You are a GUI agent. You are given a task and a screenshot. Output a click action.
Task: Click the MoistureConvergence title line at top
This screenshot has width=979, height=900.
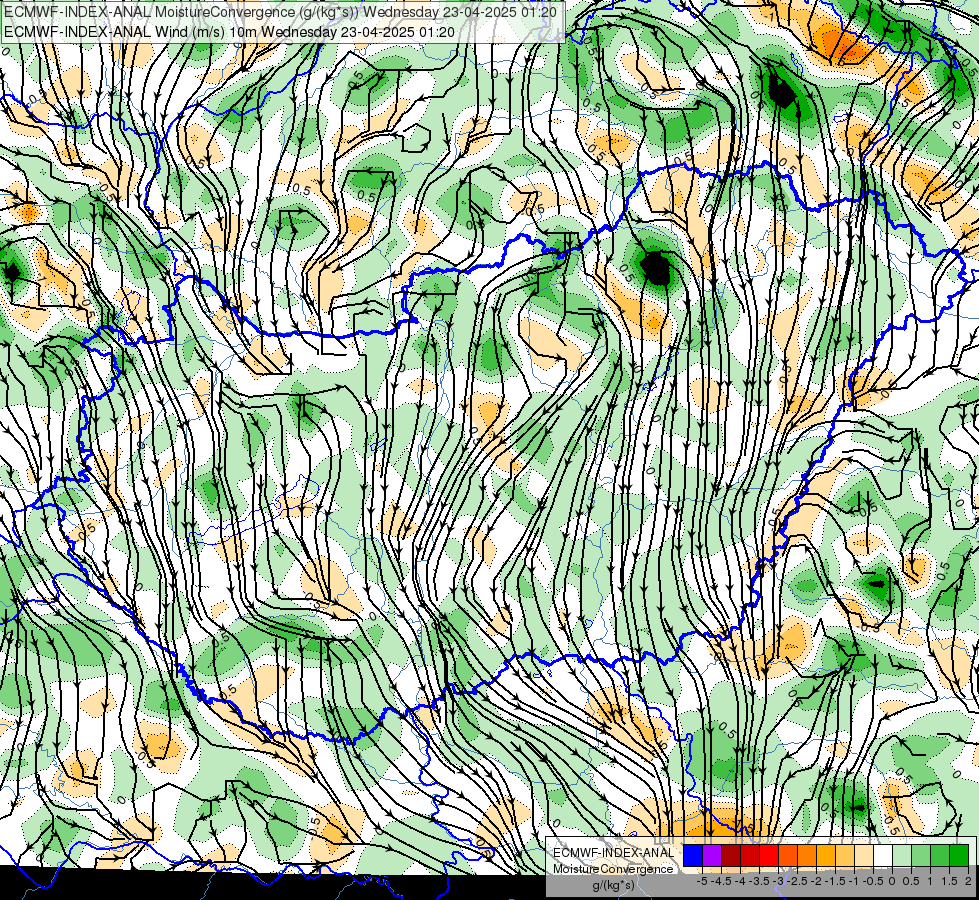tap(280, 12)
